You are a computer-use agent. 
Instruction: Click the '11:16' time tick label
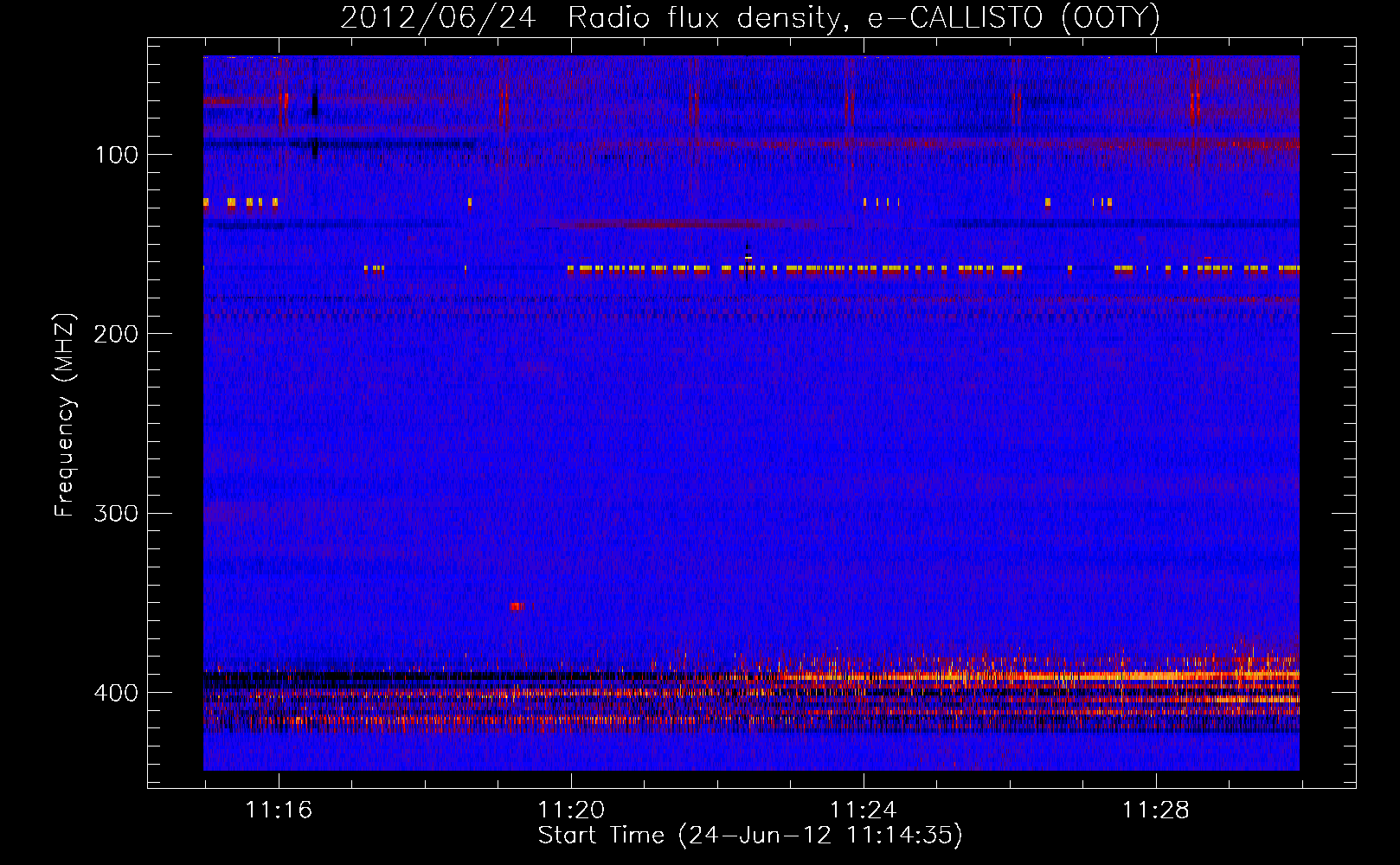point(279,810)
